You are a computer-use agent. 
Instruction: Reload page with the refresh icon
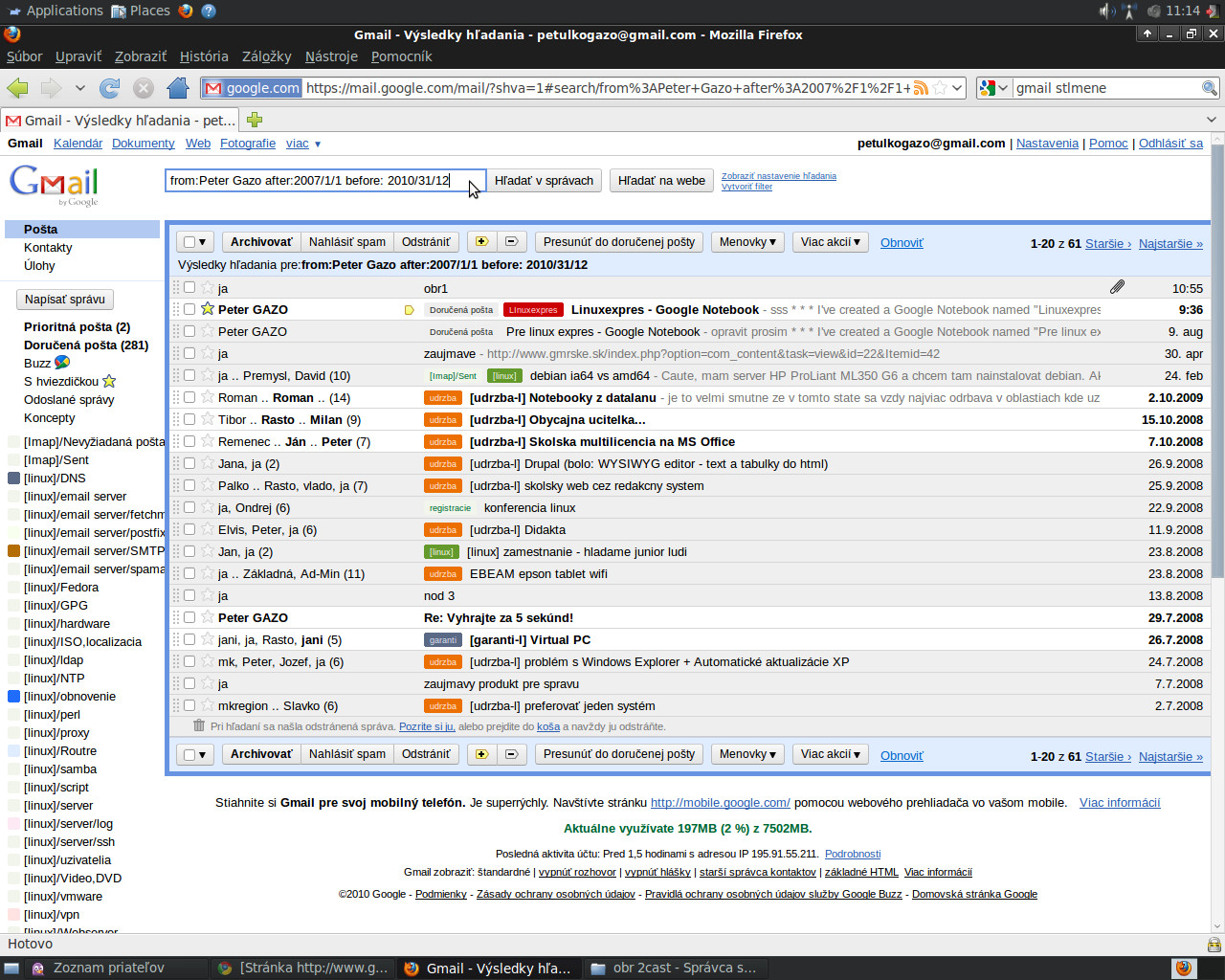tap(110, 88)
